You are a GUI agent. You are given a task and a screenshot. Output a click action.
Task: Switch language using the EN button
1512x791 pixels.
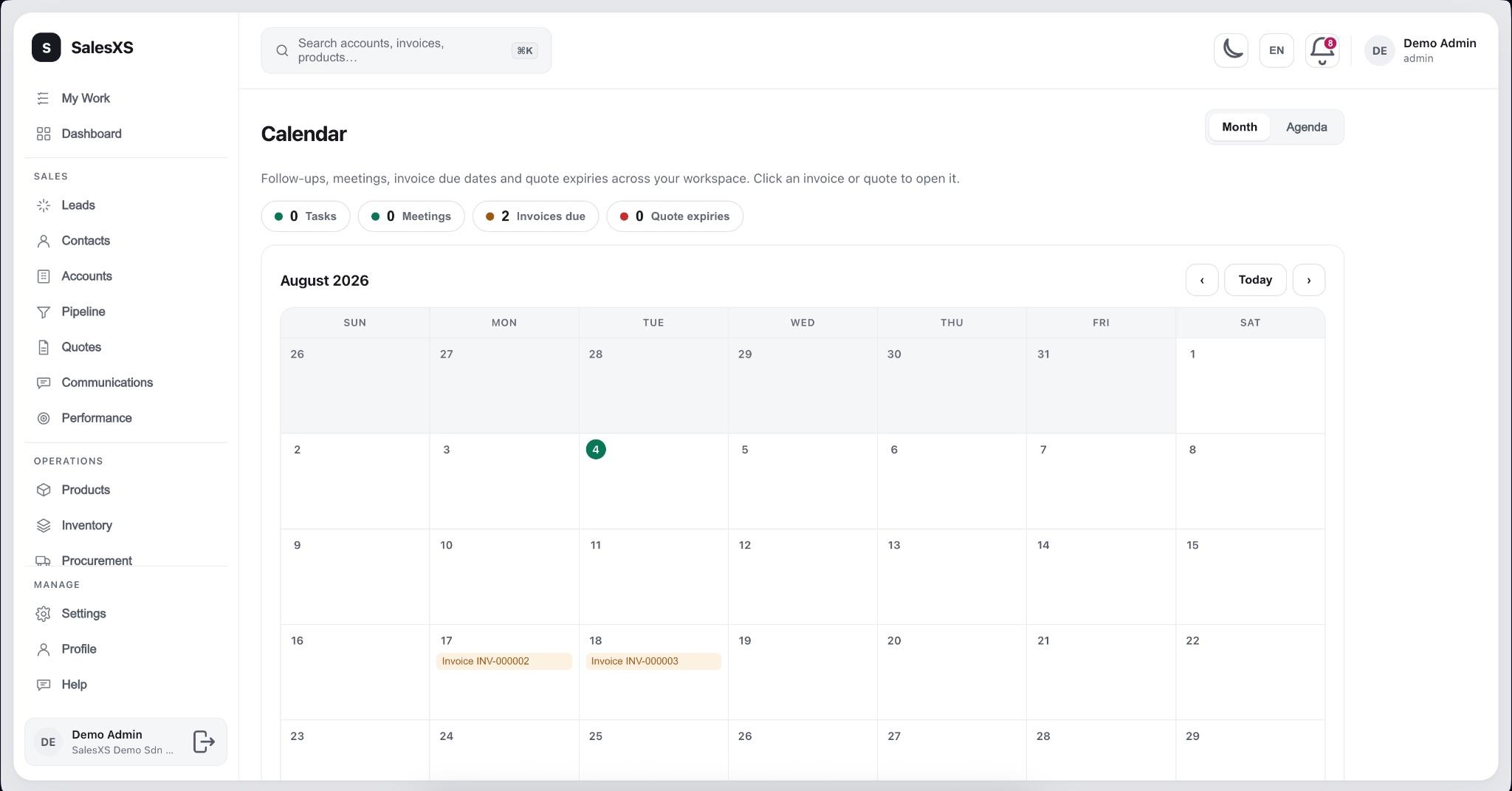point(1276,50)
